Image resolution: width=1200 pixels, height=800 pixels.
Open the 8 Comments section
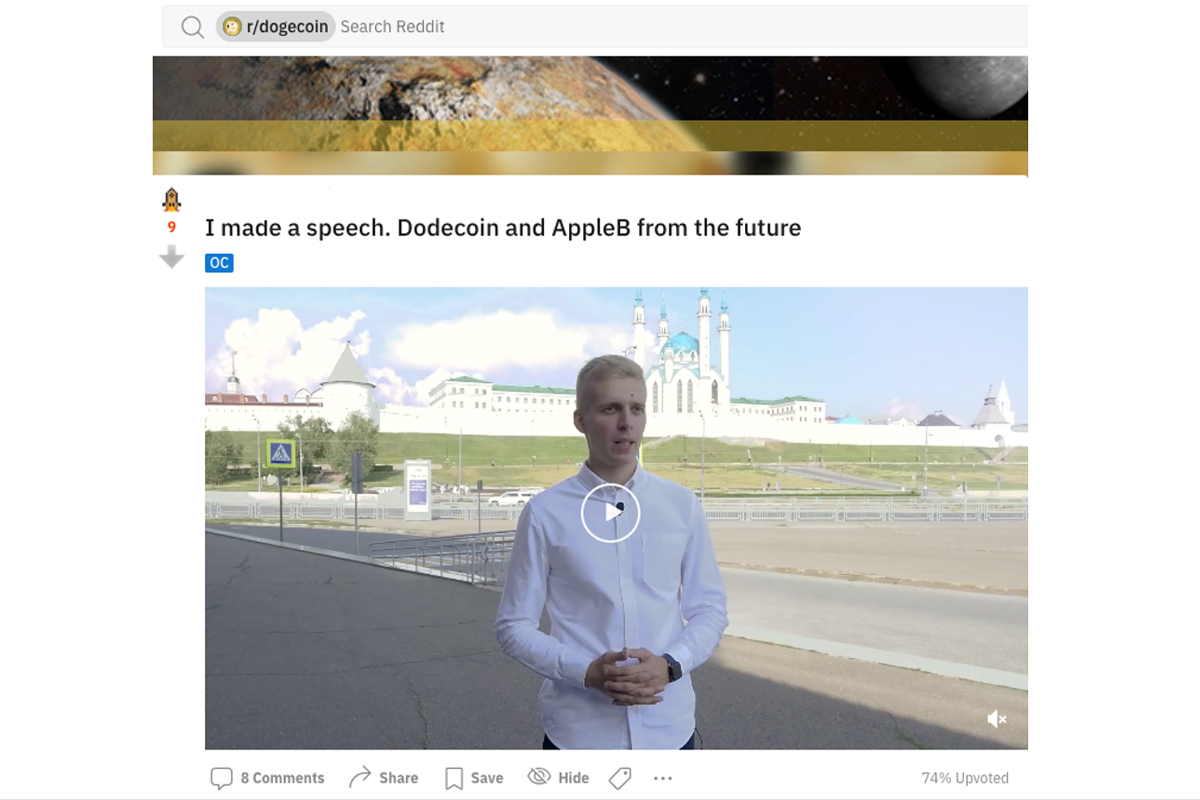click(x=267, y=778)
